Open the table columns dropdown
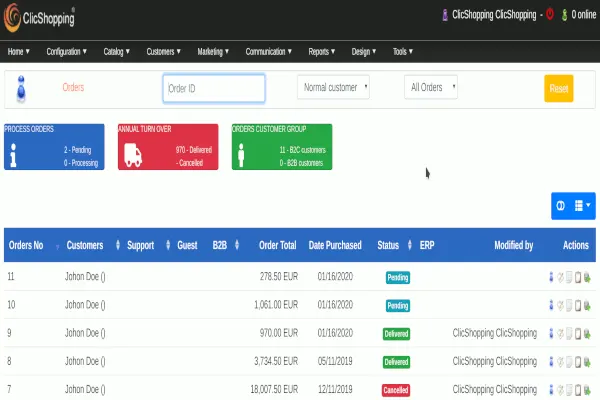Viewport: 600px width, 400px height. (x=582, y=206)
